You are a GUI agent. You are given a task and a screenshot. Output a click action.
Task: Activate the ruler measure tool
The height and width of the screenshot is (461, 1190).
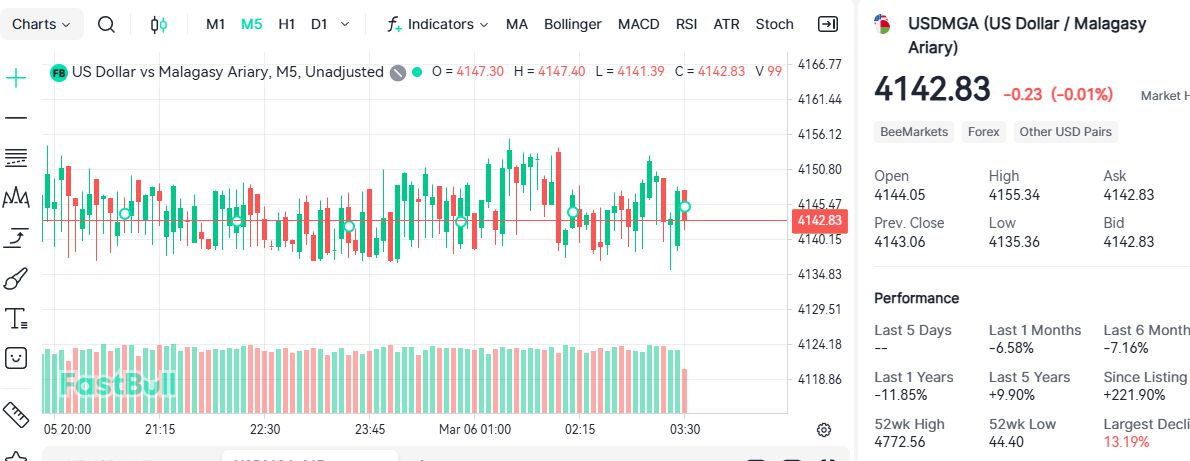tap(16, 413)
